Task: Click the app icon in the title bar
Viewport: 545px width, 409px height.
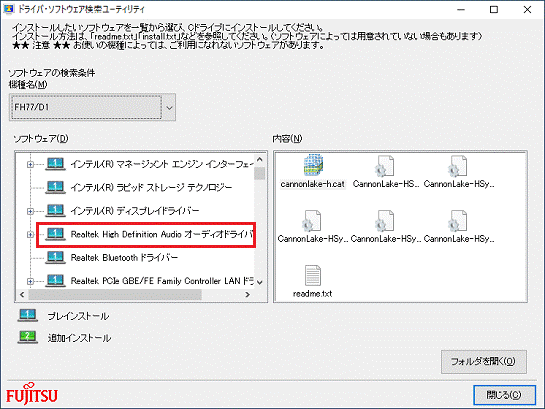Action: click(8, 9)
